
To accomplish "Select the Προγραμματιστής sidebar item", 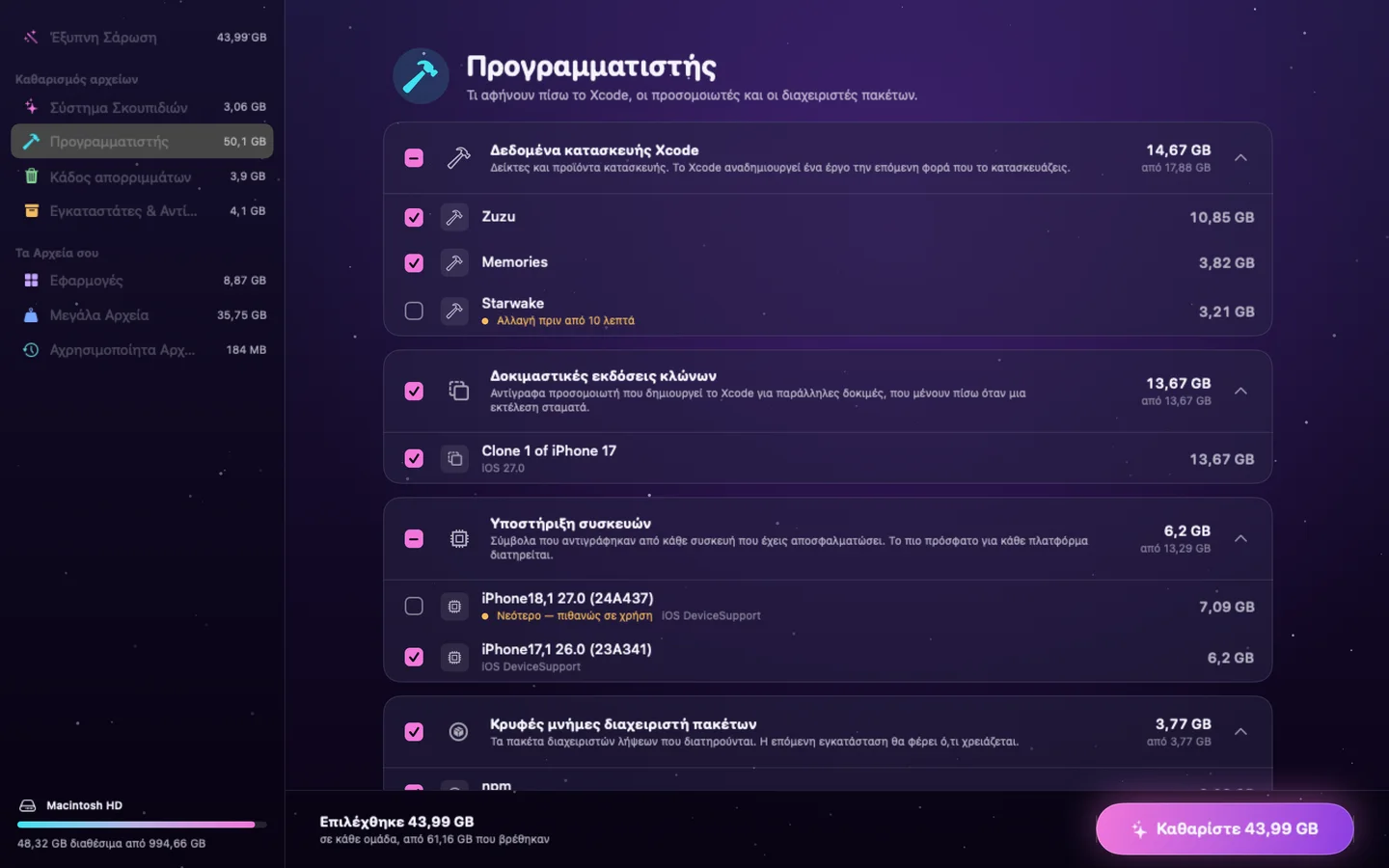I will click(142, 142).
